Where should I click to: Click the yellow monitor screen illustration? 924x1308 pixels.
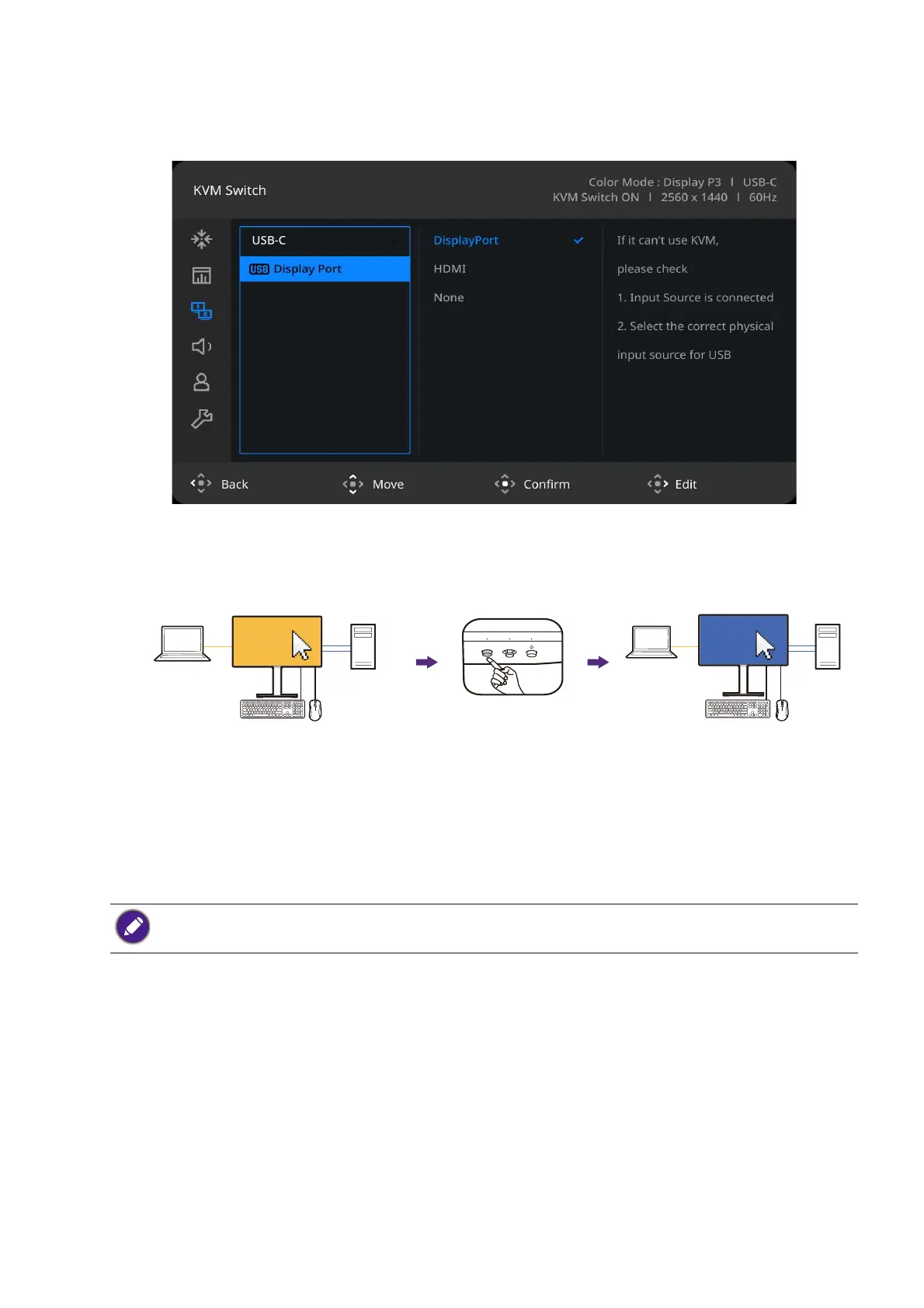point(276,642)
